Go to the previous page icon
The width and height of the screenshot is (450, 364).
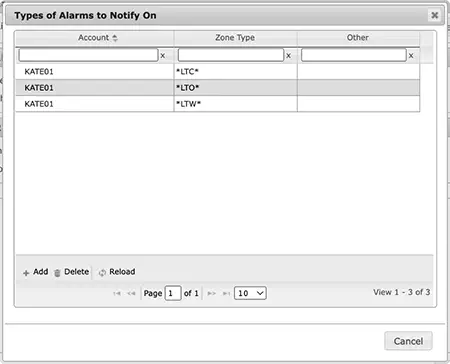(131, 293)
